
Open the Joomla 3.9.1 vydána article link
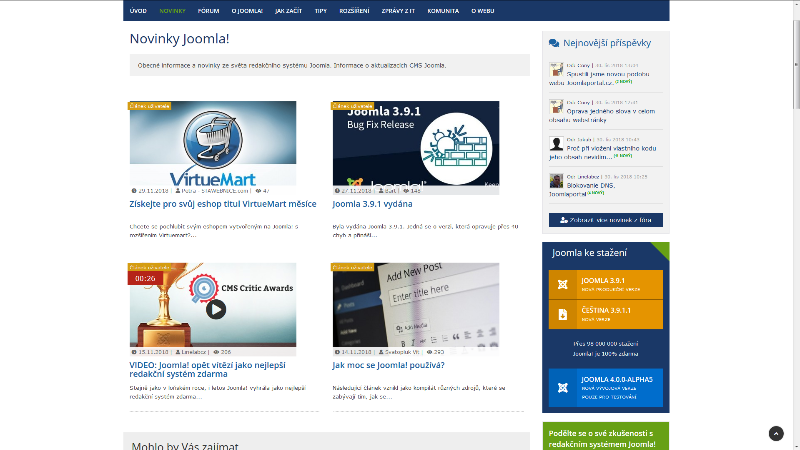pos(372,204)
